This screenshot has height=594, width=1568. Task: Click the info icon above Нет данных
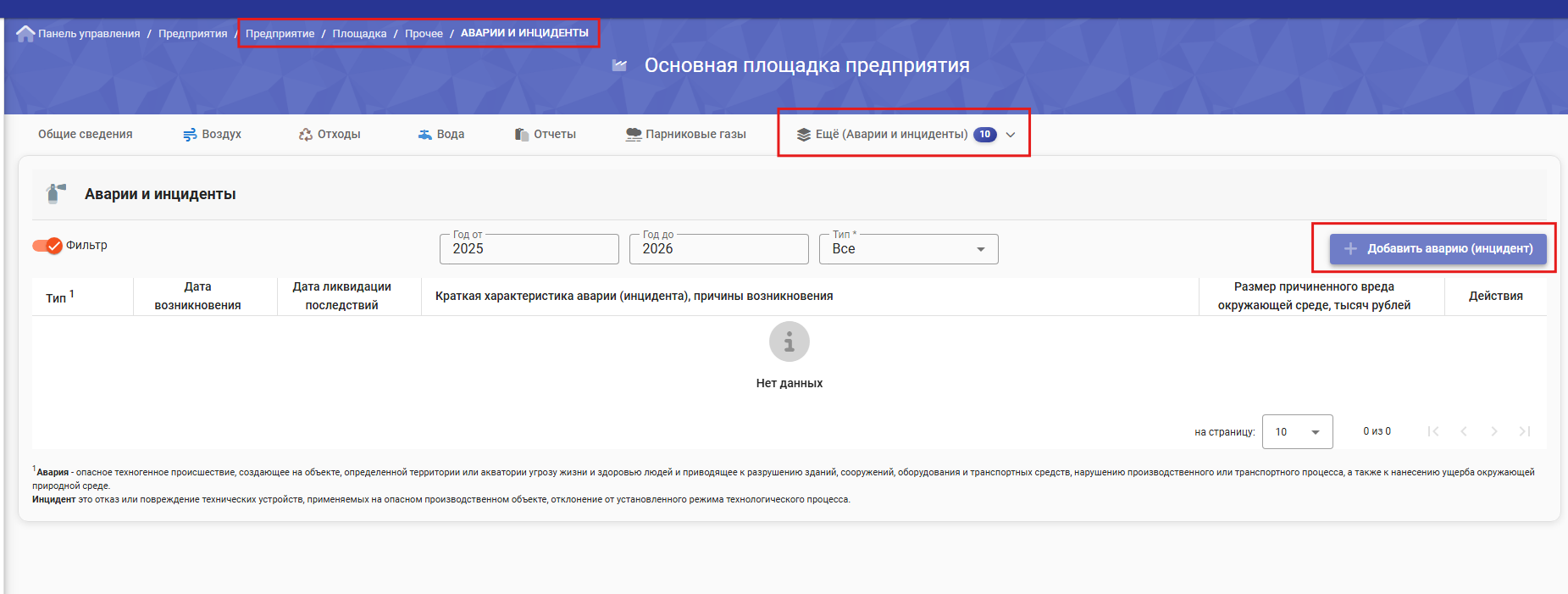(x=790, y=341)
